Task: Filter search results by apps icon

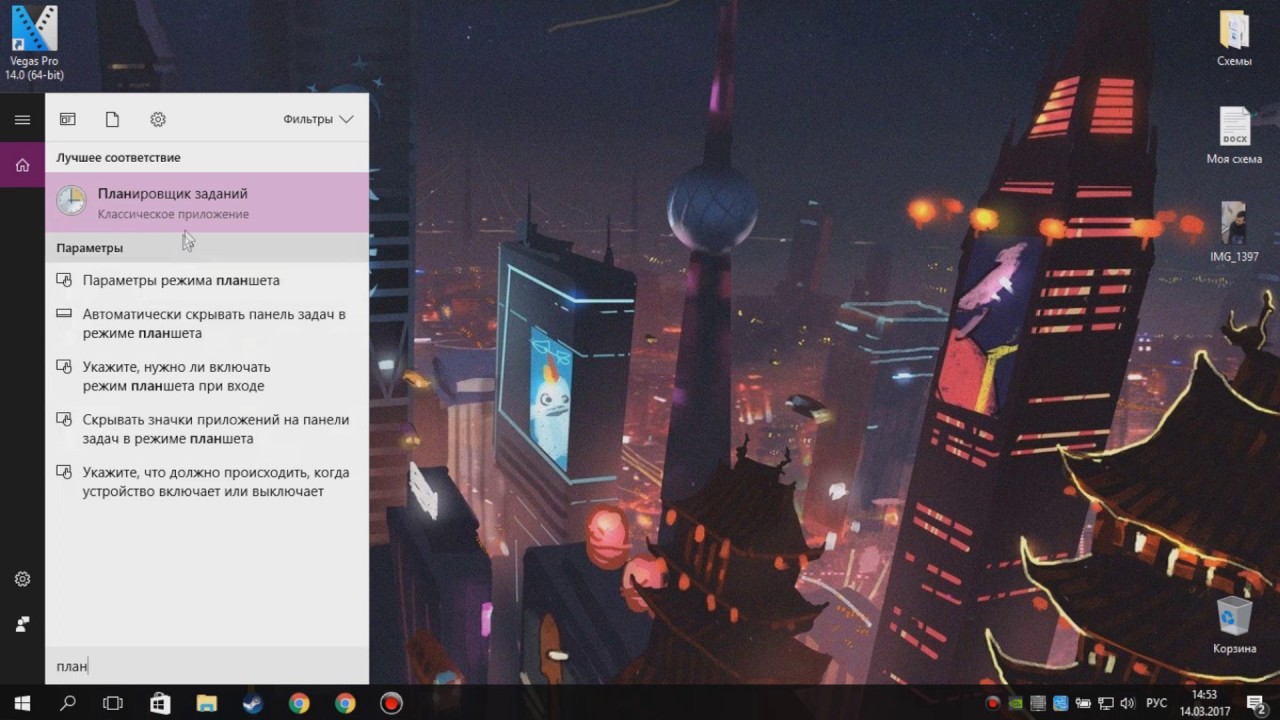Action: pos(67,119)
